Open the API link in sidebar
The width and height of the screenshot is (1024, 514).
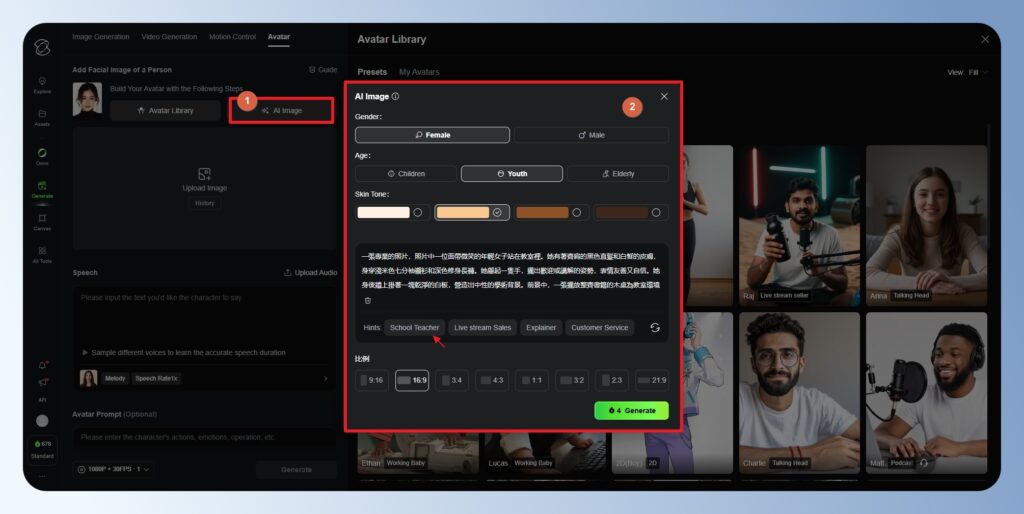pyautogui.click(x=42, y=400)
